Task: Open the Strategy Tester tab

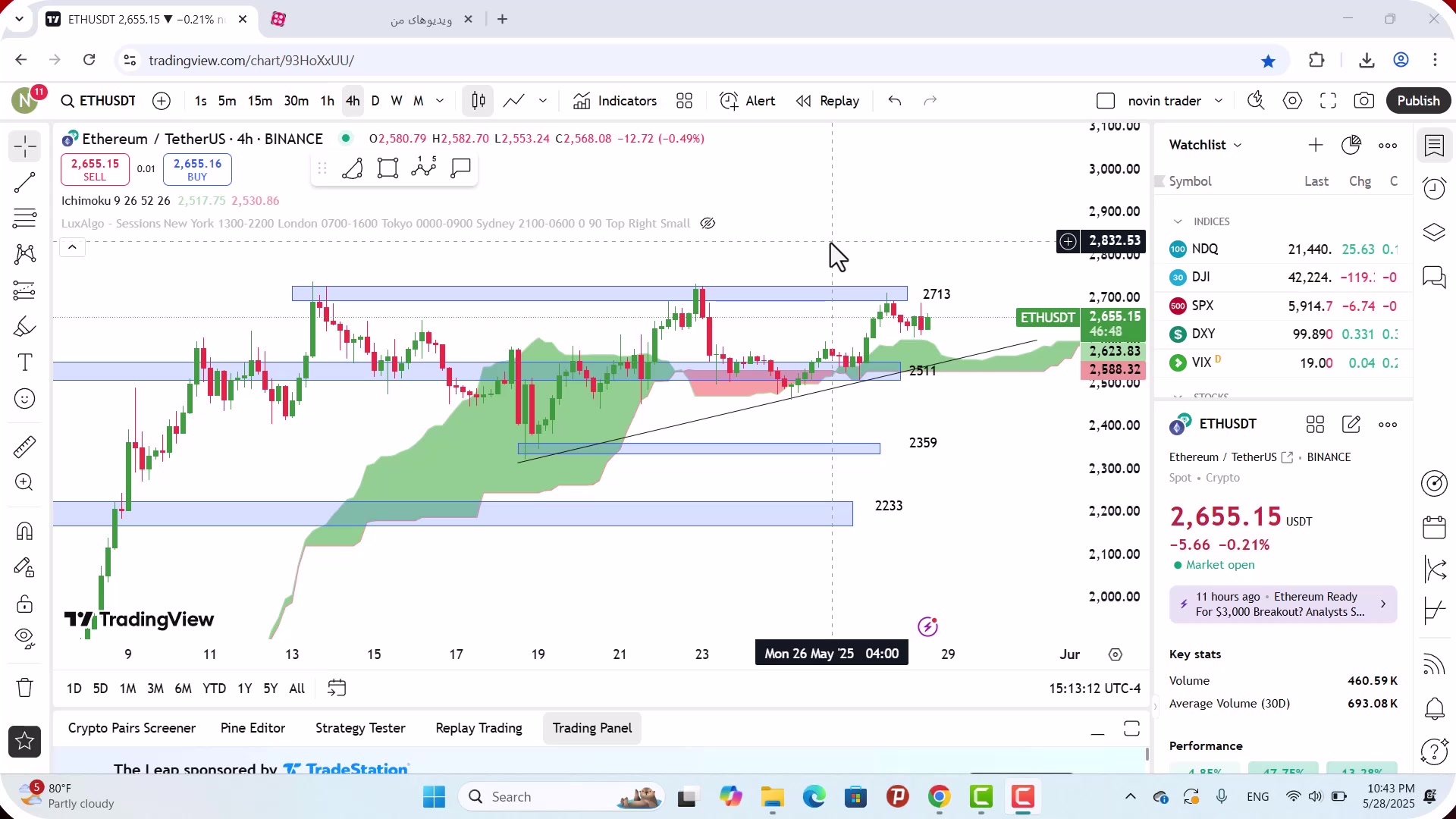Action: click(360, 728)
